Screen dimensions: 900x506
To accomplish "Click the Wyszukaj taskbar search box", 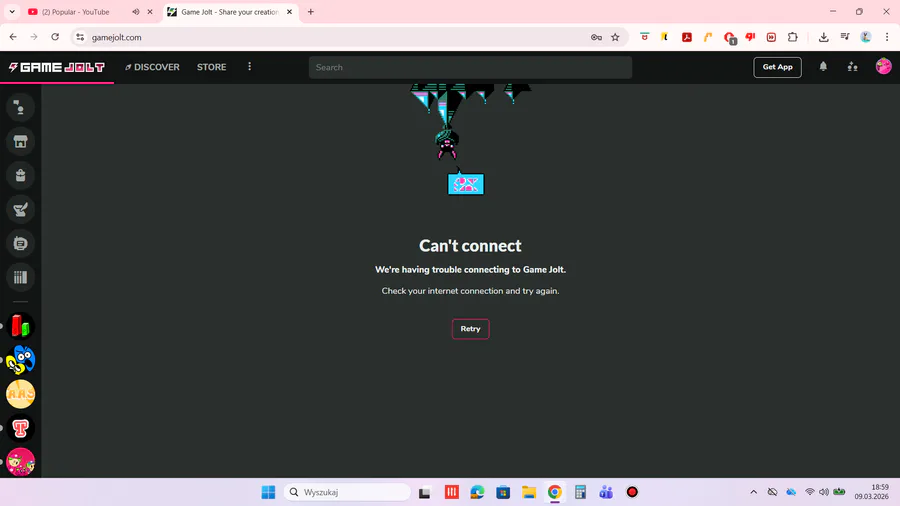I will (x=347, y=492).
